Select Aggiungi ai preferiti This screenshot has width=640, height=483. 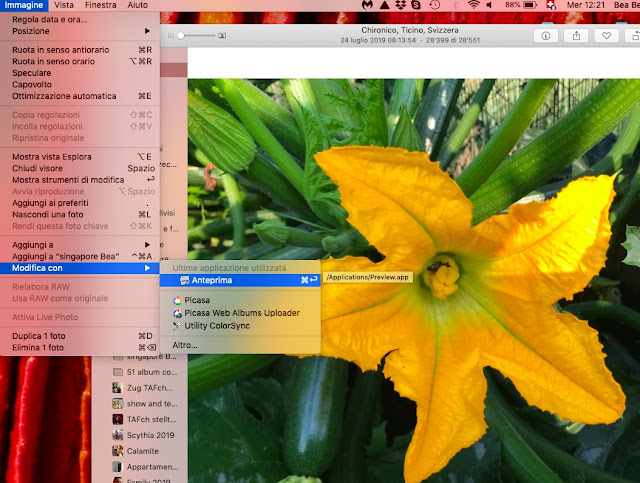click(80, 203)
